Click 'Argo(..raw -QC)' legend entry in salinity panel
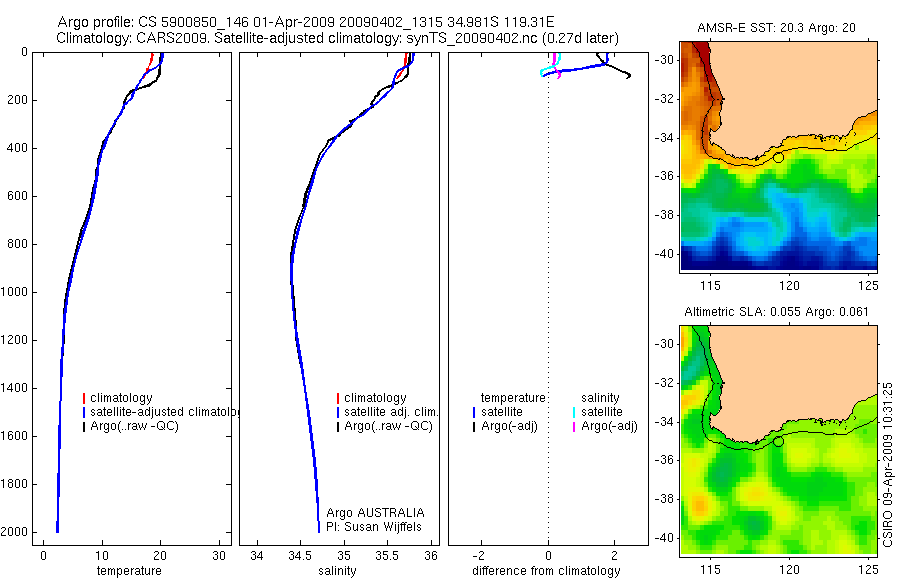900x580 pixels. (x=388, y=426)
